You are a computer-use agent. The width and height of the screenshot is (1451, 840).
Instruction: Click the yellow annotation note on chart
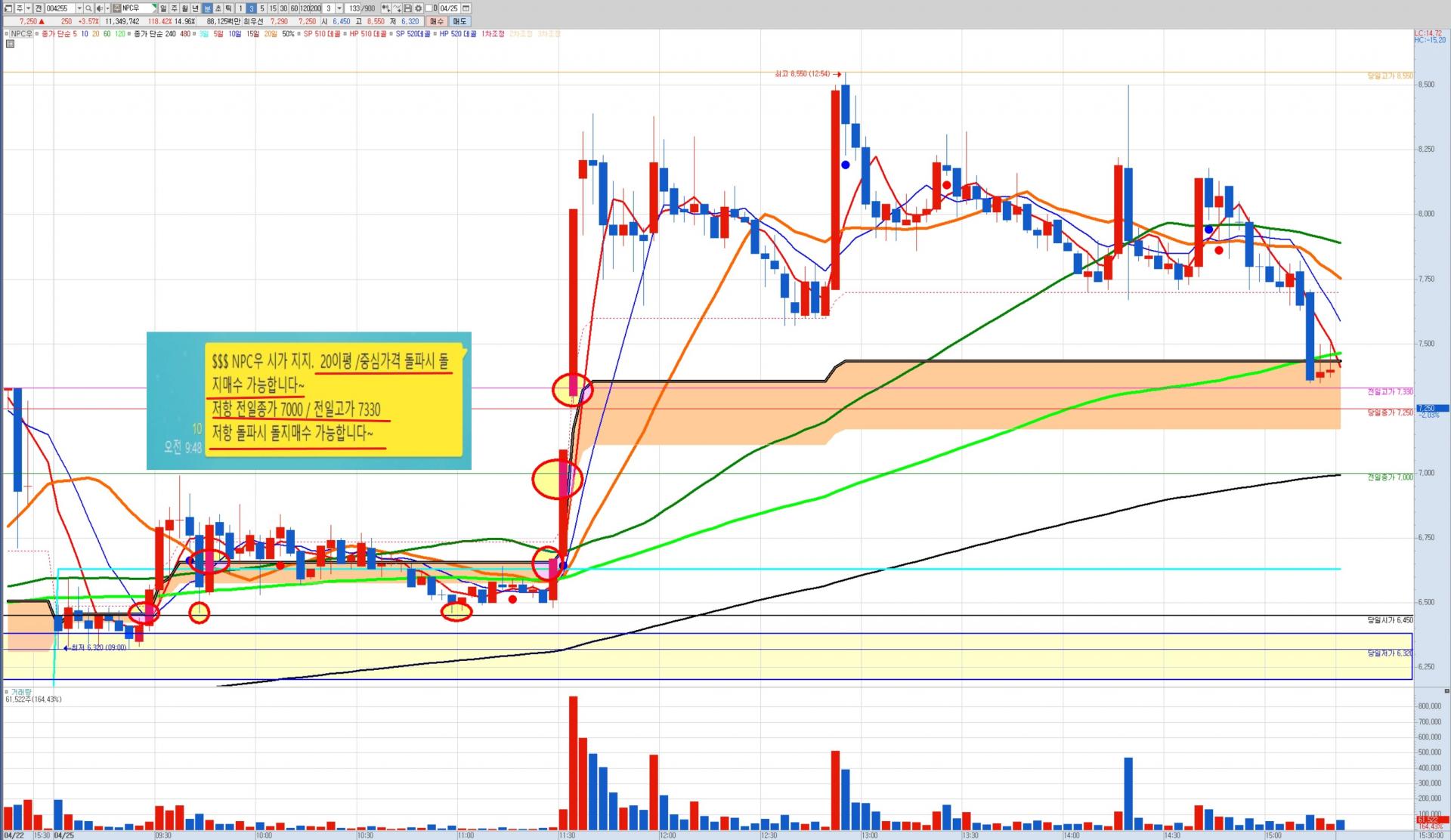click(x=333, y=399)
